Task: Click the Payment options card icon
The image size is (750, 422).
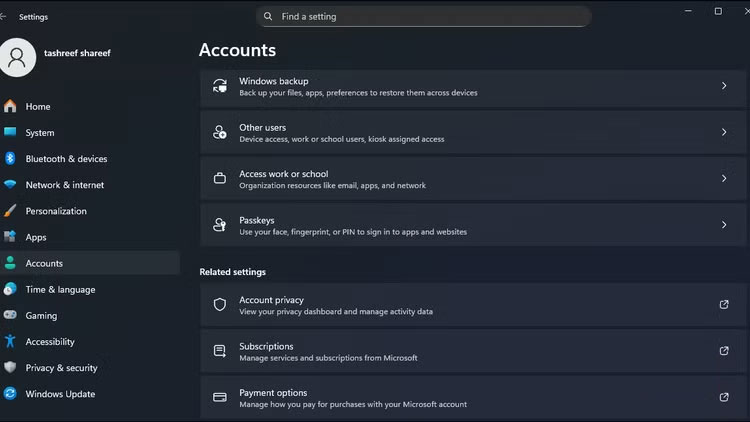Action: click(x=220, y=398)
